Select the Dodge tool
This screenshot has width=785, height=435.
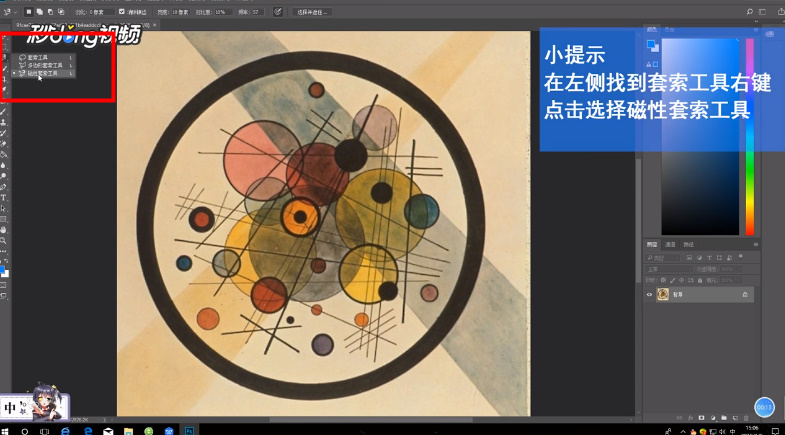pos(4,176)
